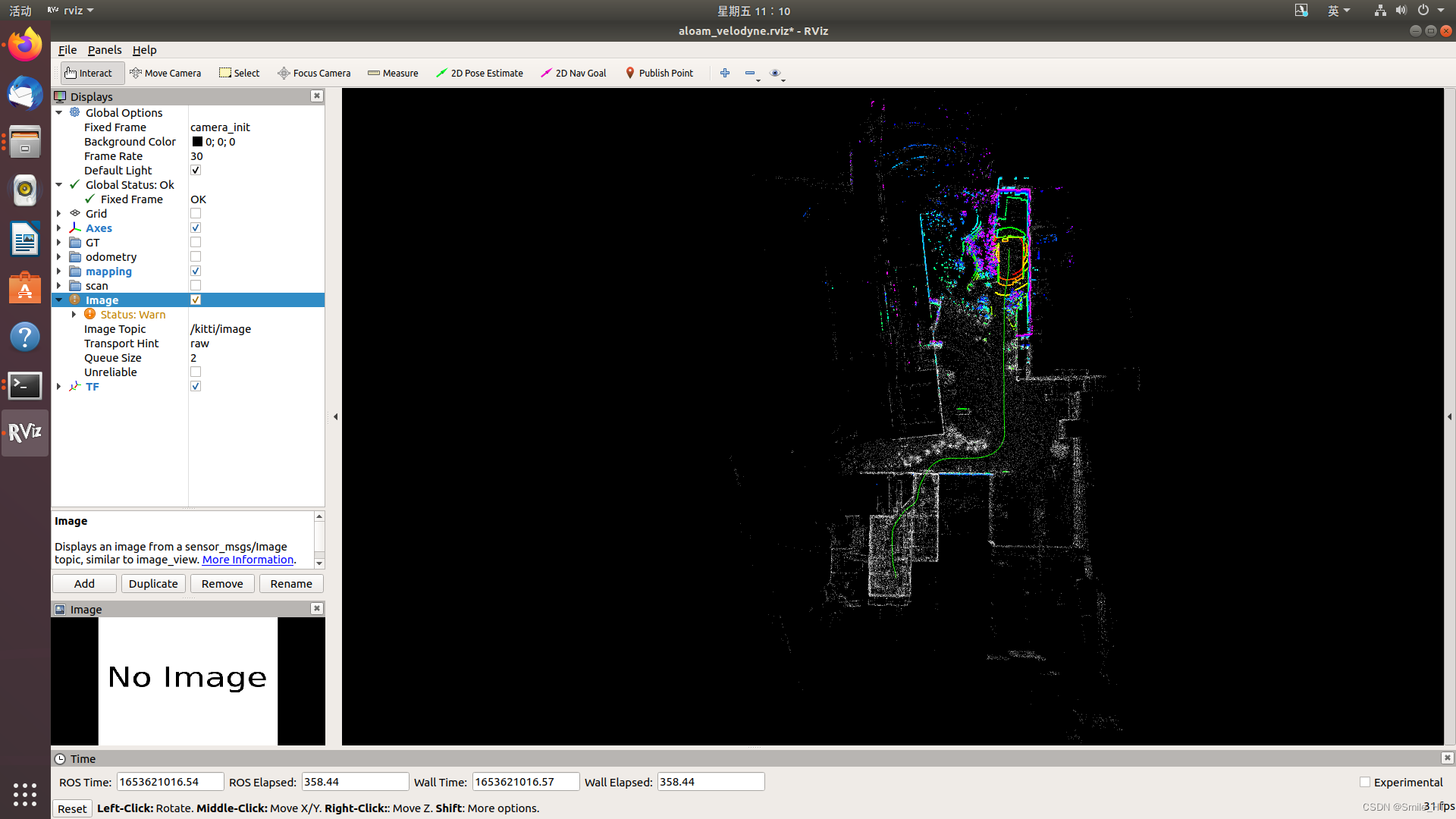Viewport: 1456px width, 819px height.
Task: Open LibreOffice Writer from the dock
Action: point(25,240)
